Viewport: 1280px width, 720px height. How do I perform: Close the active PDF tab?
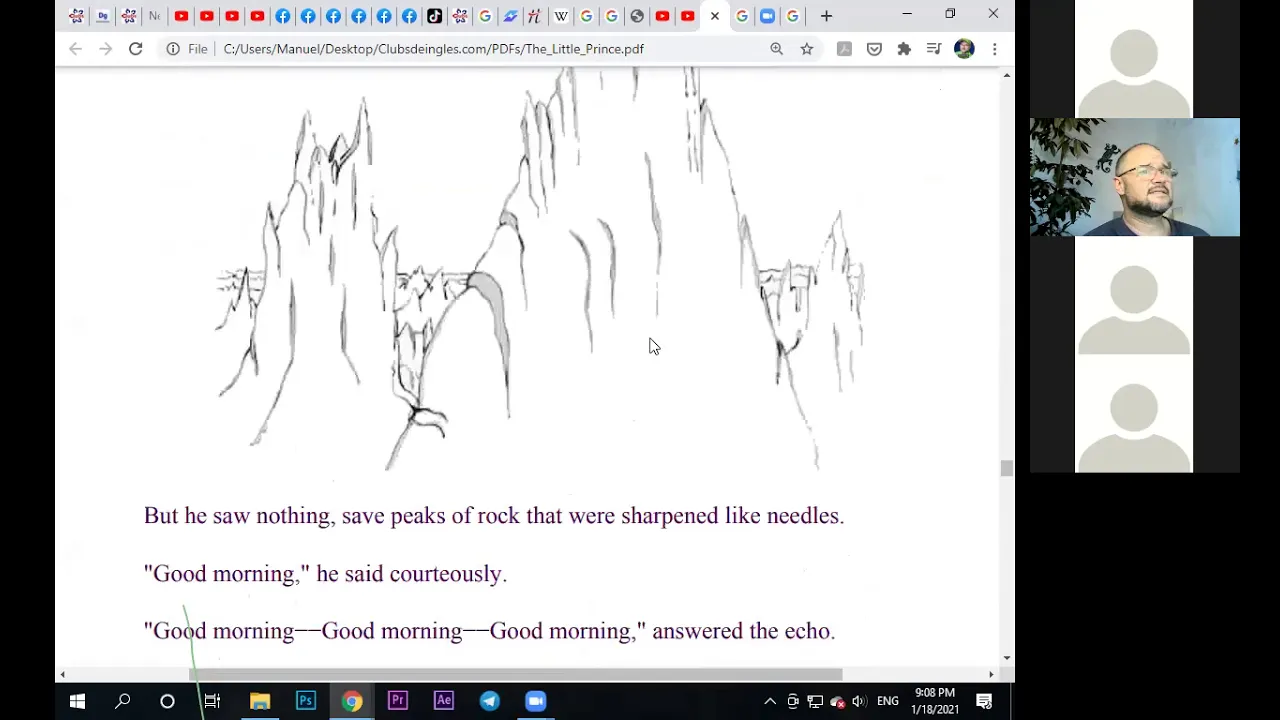(714, 16)
